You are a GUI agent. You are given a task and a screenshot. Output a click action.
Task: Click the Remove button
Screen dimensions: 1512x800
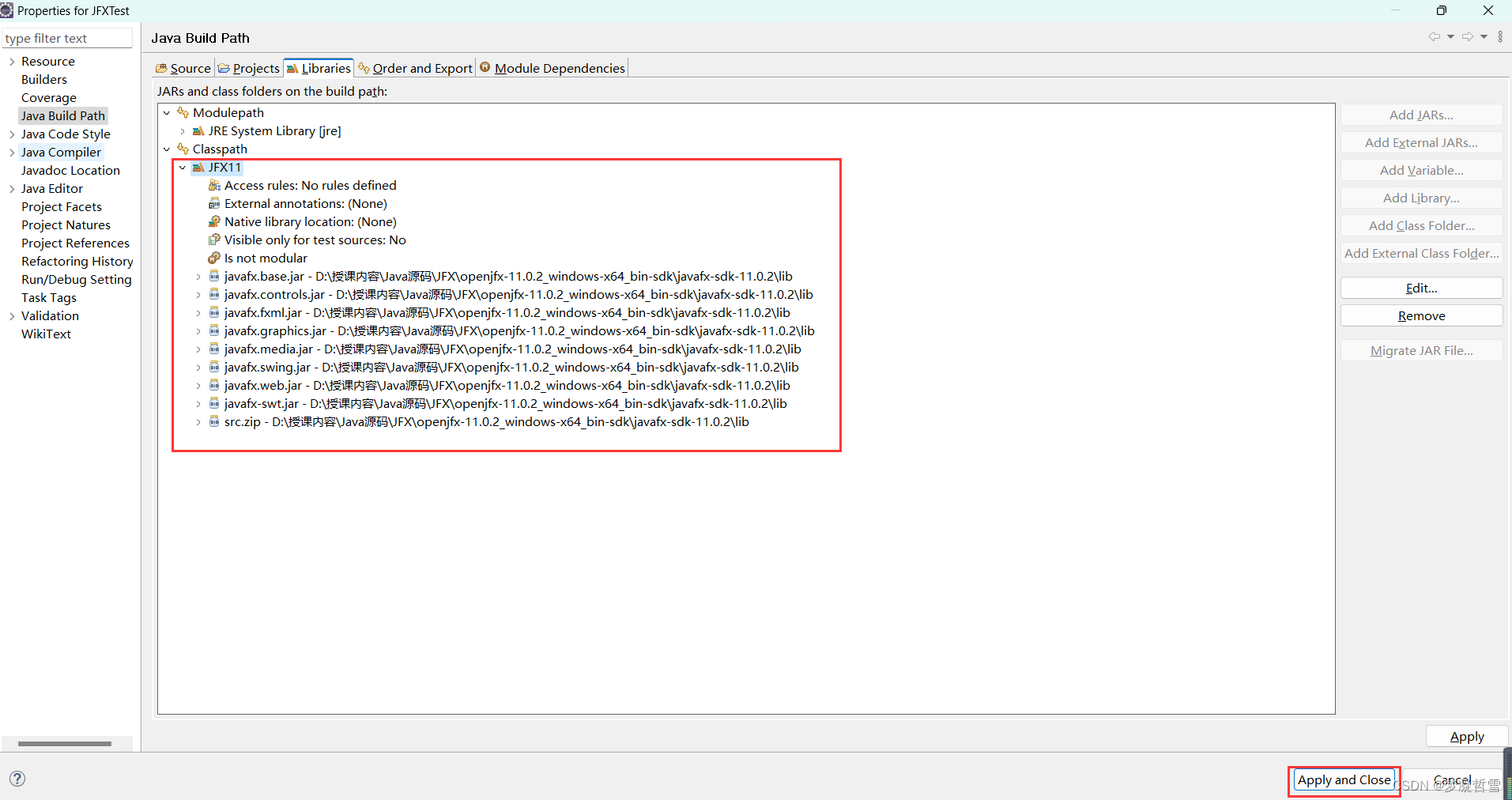1421,315
